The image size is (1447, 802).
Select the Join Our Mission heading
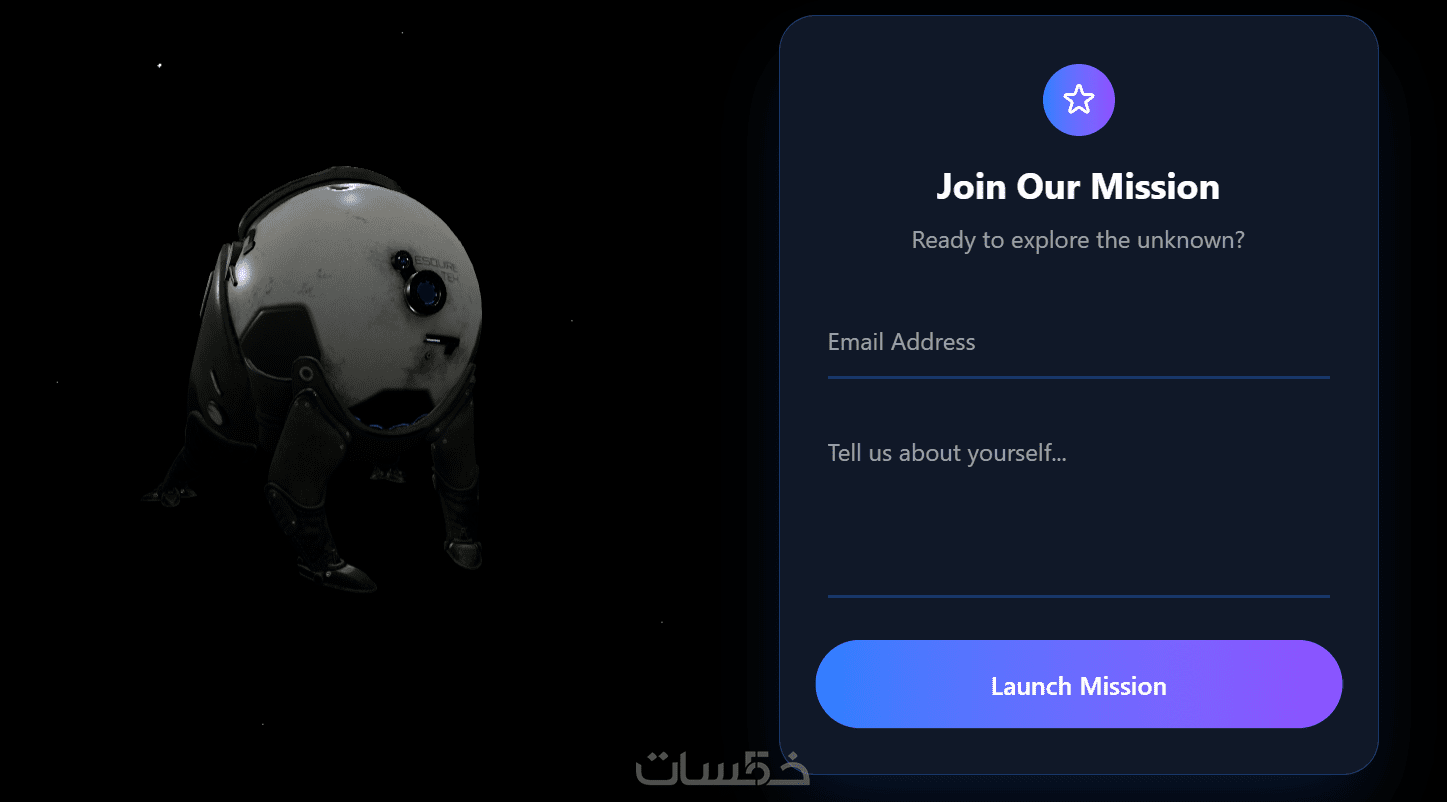[x=1078, y=187]
